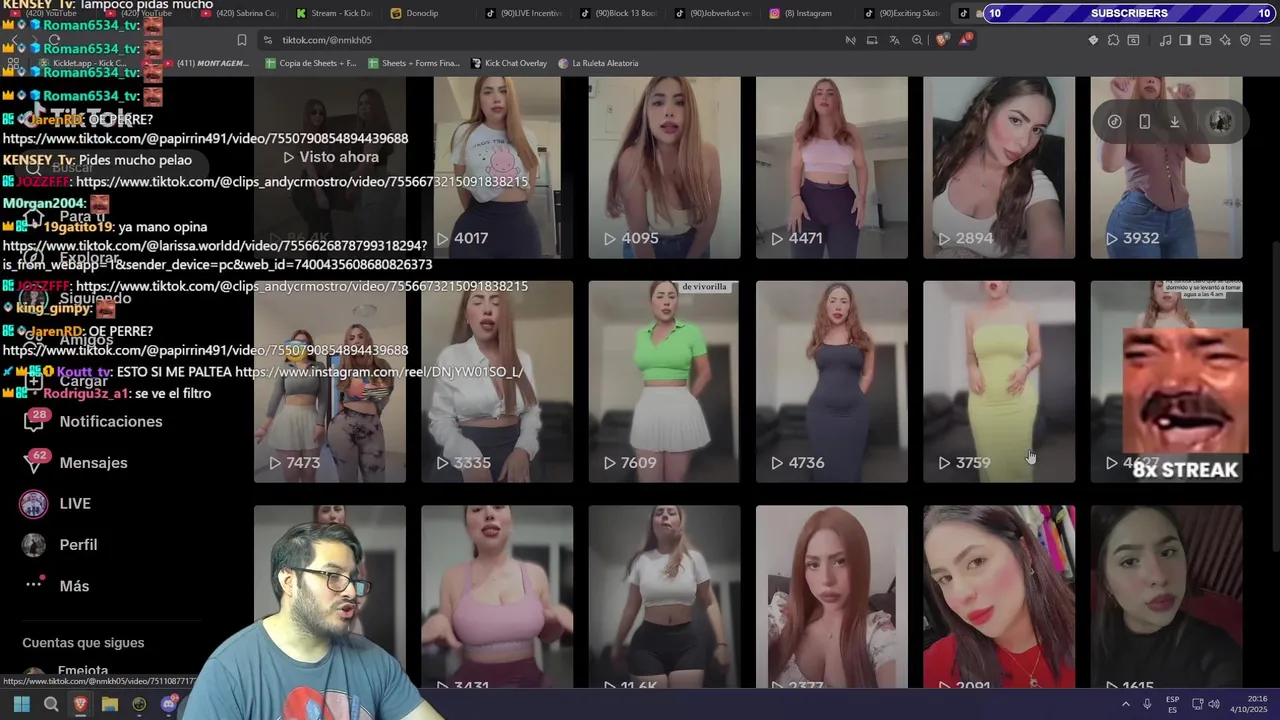Click the music note playlist toolbar icon
The height and width of the screenshot is (720, 1280).
coord(1165,40)
